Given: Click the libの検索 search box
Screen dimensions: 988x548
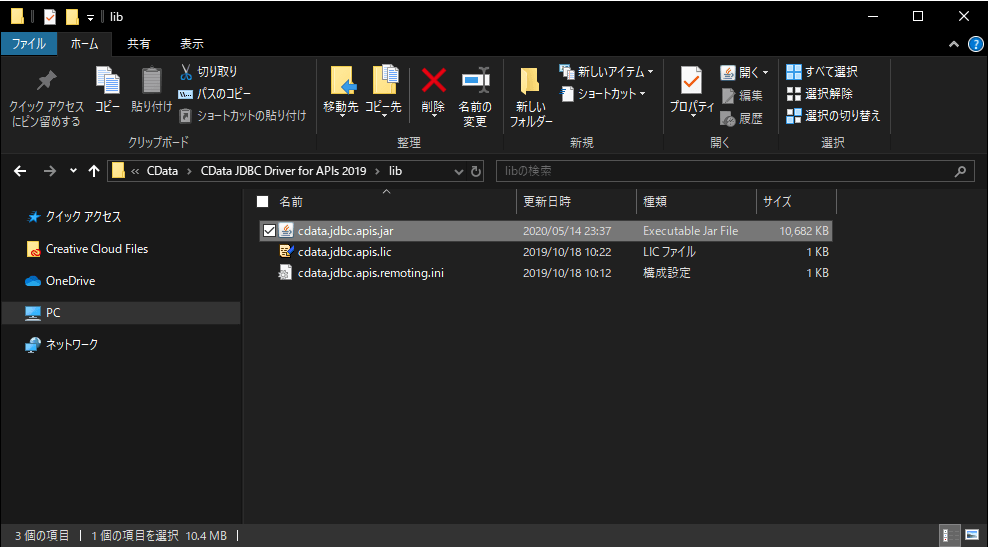Looking at the screenshot, I should 735,171.
